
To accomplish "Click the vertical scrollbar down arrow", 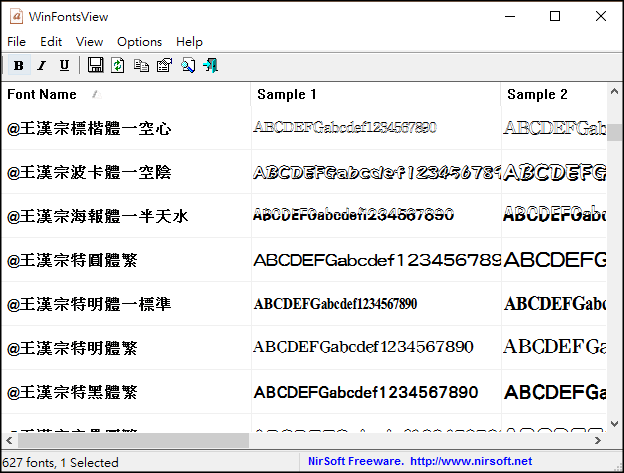I will tap(614, 424).
